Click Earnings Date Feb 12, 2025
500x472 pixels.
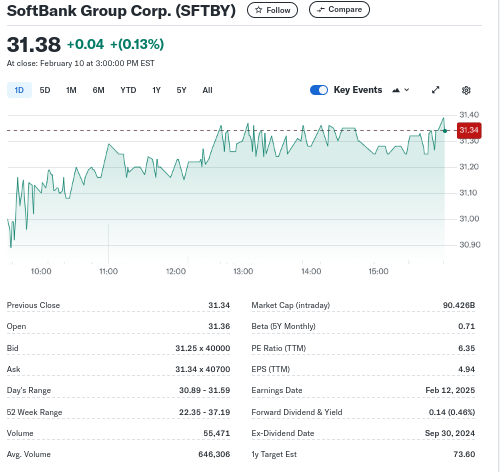pos(450,390)
